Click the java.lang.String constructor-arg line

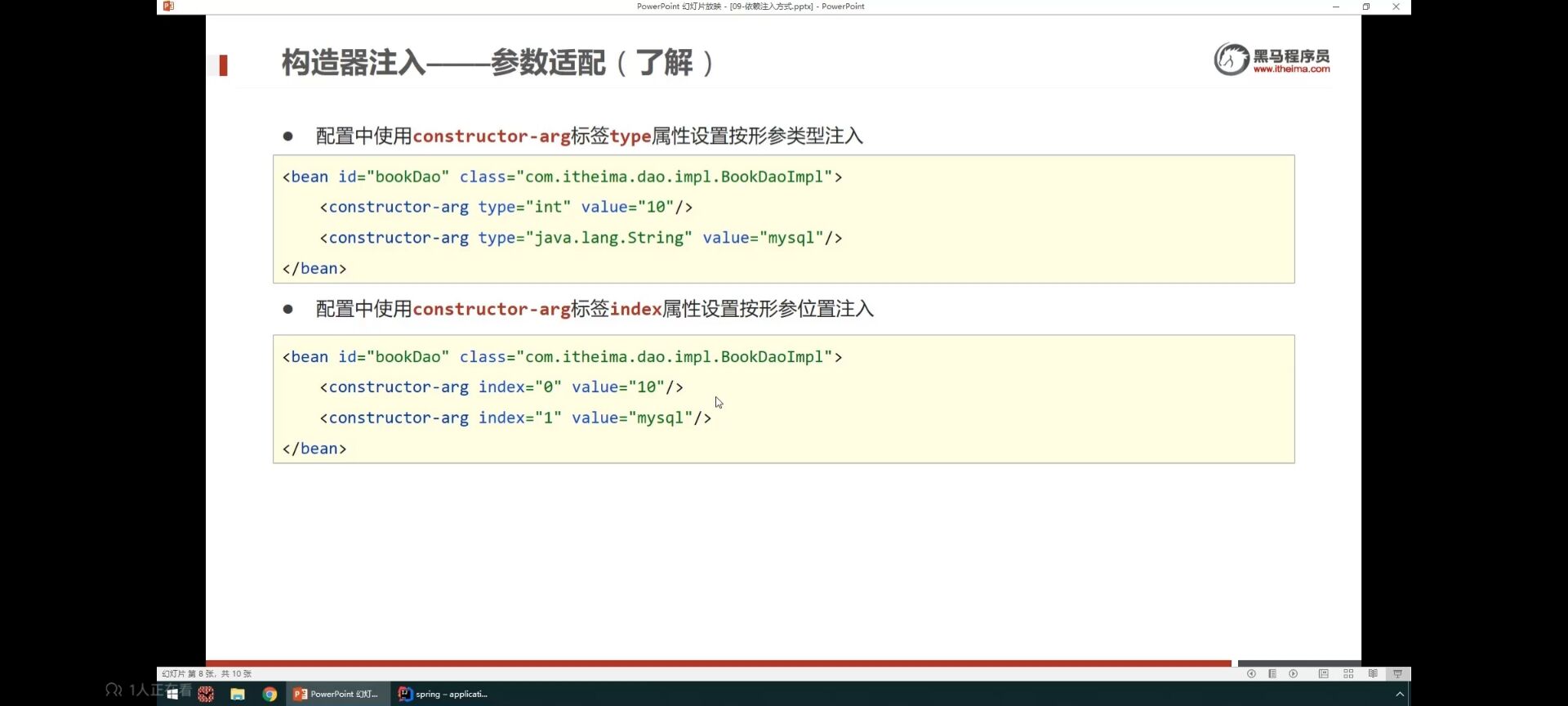(581, 238)
